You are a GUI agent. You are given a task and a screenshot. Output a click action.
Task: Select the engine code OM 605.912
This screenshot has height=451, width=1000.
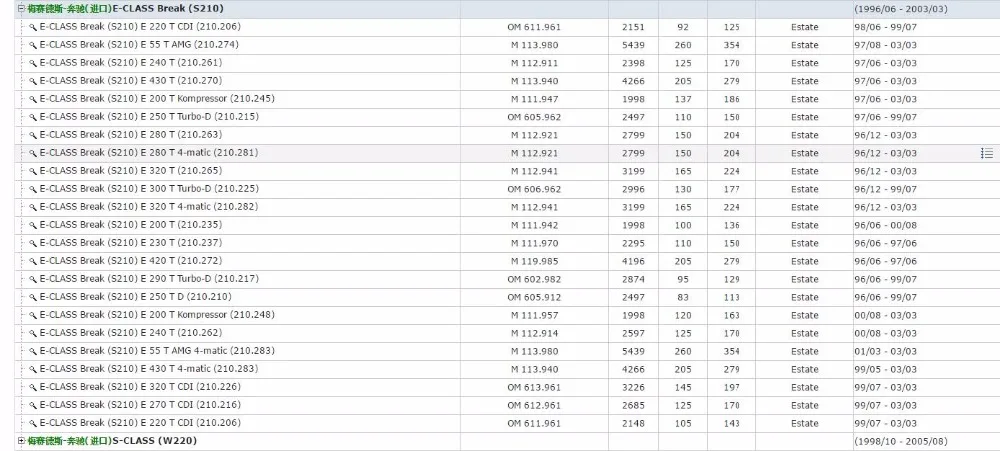click(x=534, y=297)
